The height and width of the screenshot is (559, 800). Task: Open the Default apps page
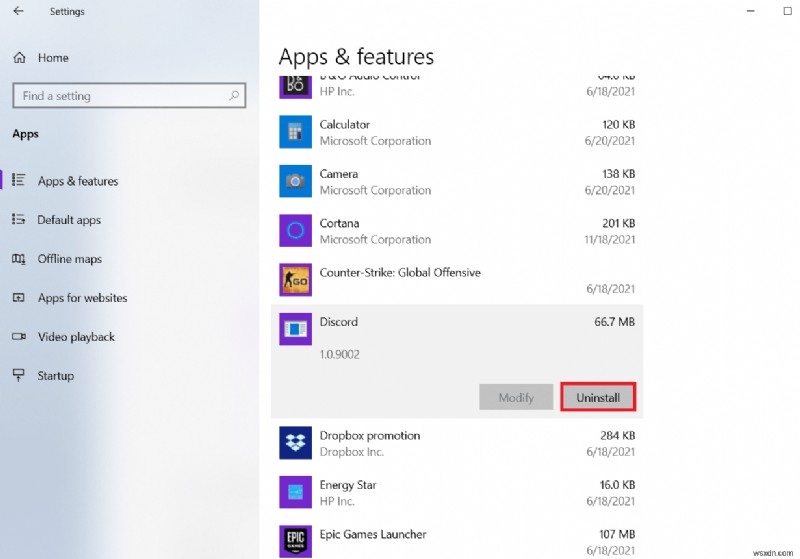pyautogui.click(x=69, y=220)
